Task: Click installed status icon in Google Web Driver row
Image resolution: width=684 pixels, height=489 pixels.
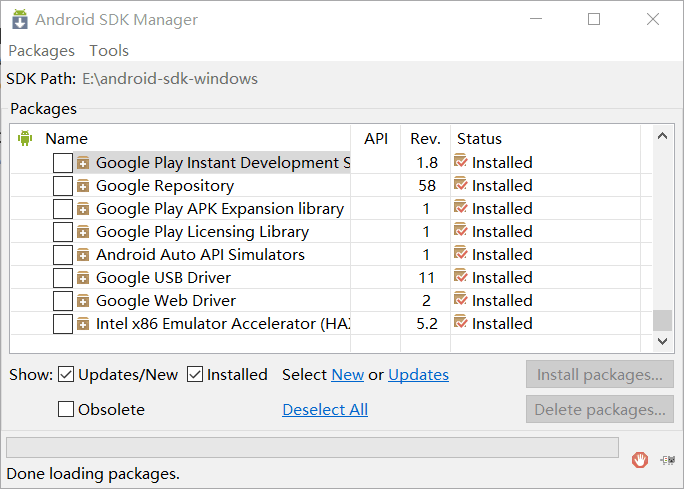Action: click(x=461, y=300)
